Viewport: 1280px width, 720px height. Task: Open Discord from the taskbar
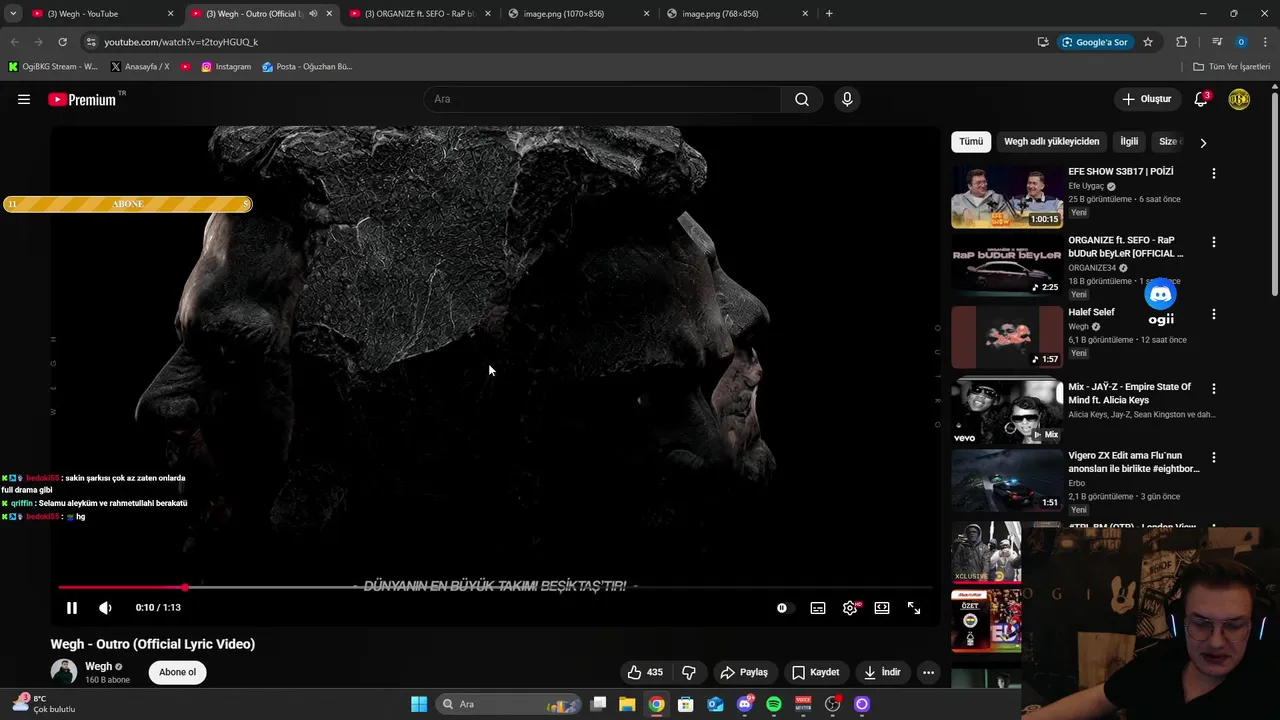pyautogui.click(x=744, y=704)
